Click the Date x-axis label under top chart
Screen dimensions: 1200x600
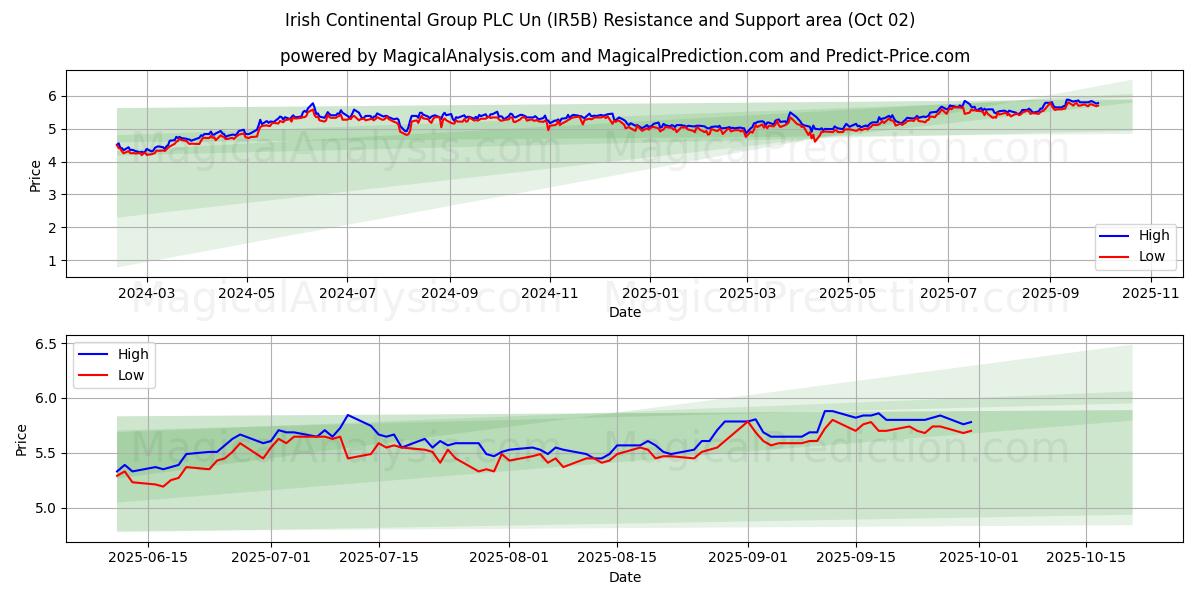pyautogui.click(x=625, y=312)
